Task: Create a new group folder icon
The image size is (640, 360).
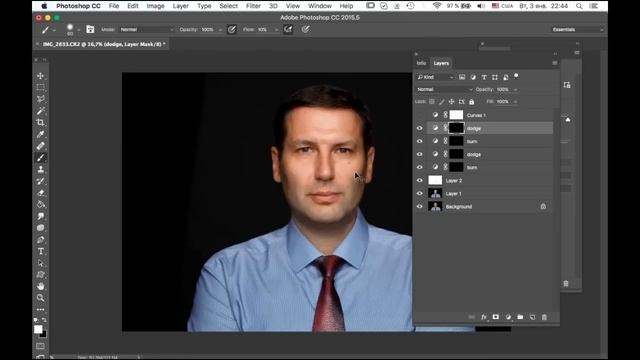Action: (x=520, y=317)
